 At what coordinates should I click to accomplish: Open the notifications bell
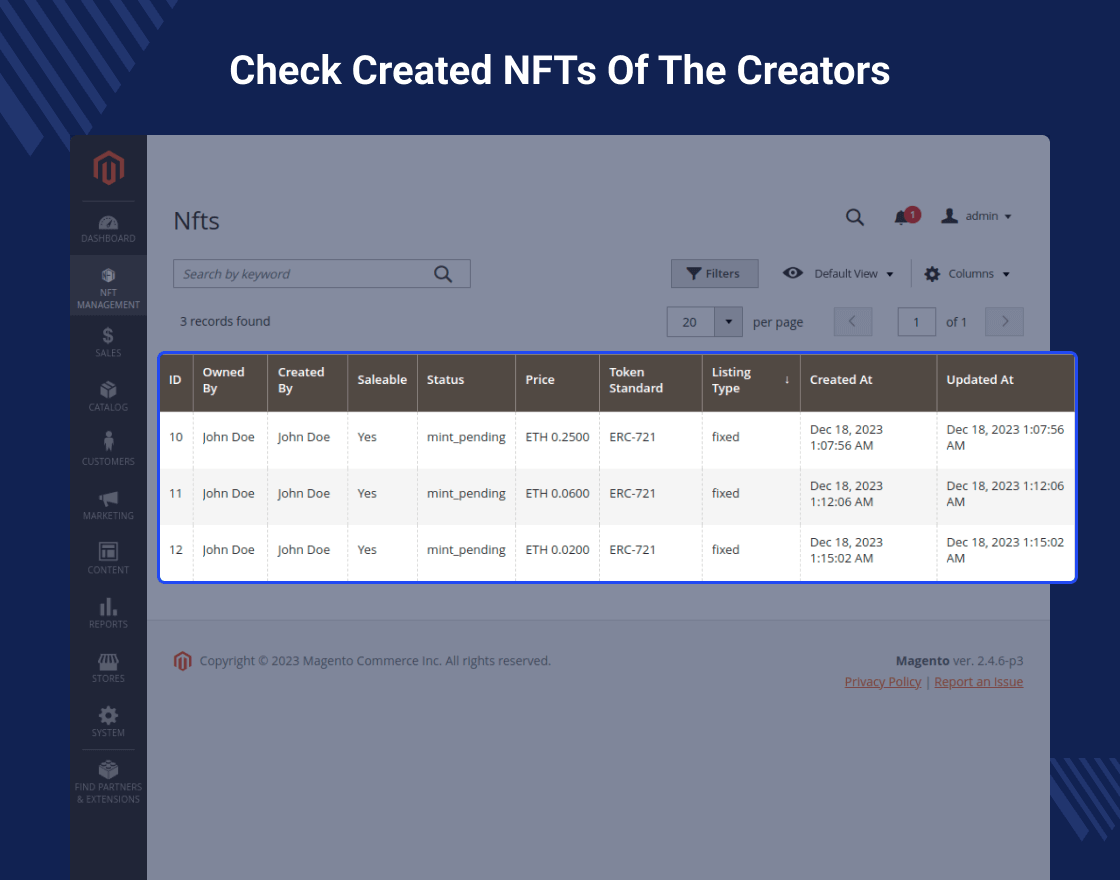click(906, 216)
